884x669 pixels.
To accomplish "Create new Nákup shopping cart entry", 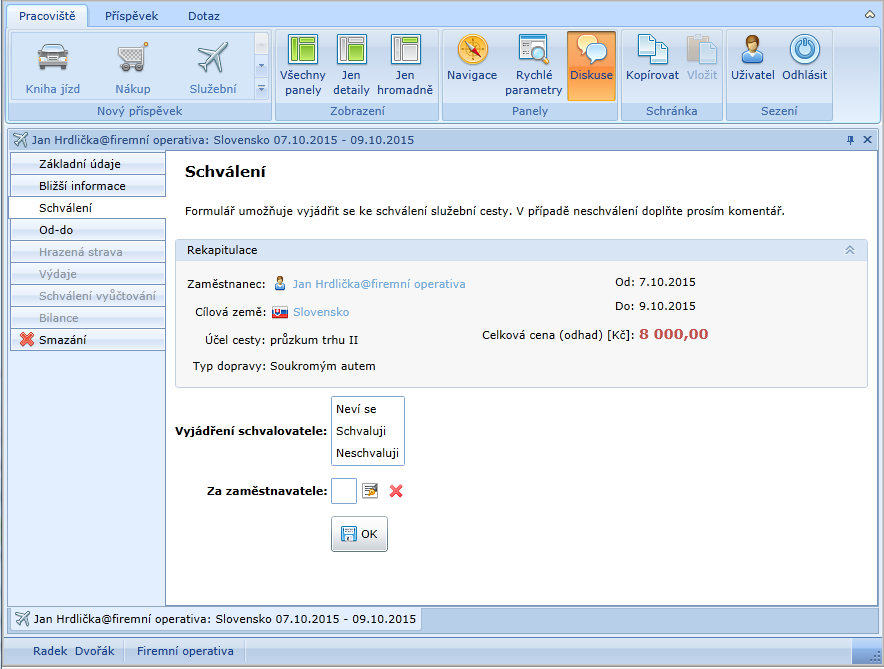I will 132,58.
